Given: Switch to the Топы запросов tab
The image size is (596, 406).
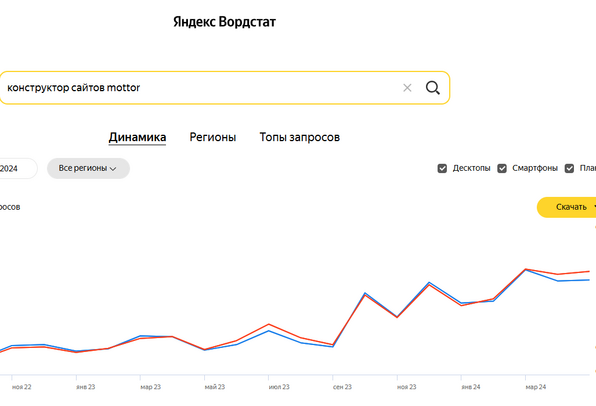Looking at the screenshot, I should [300, 137].
